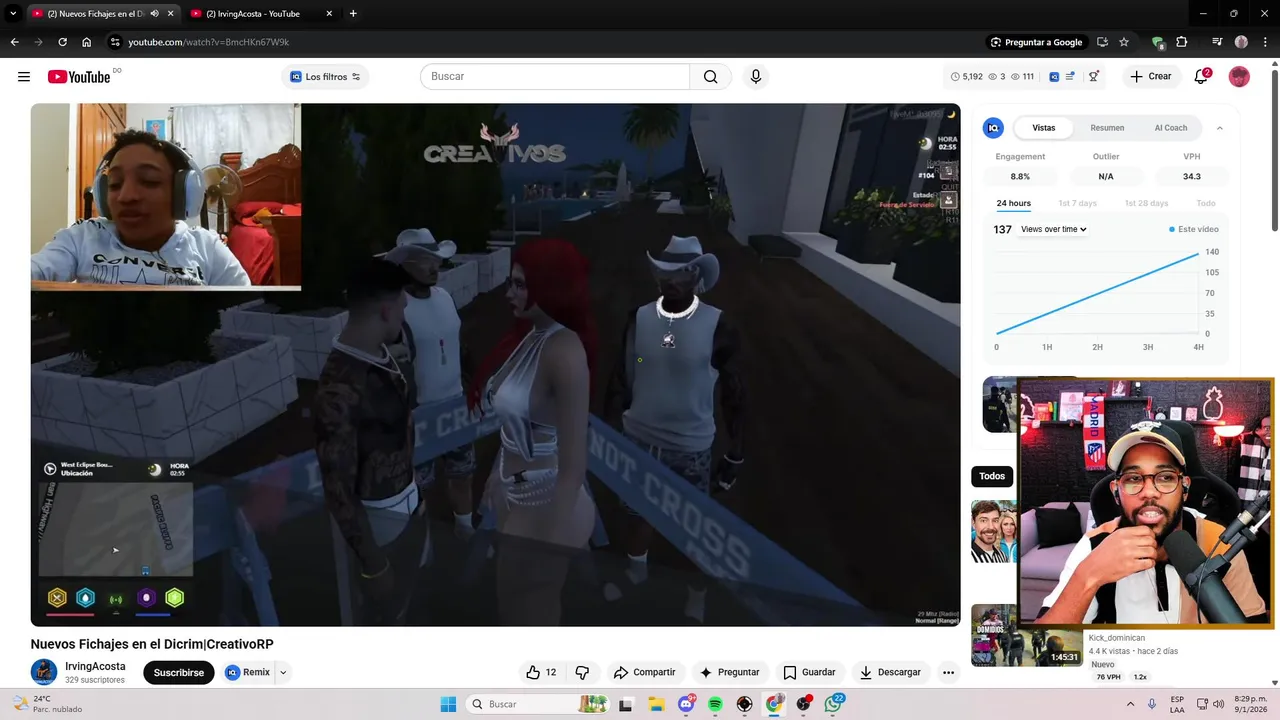Viewport: 1280px width, 720px height.
Task: Click Preguntar a Google in address bar
Action: (x=1035, y=42)
